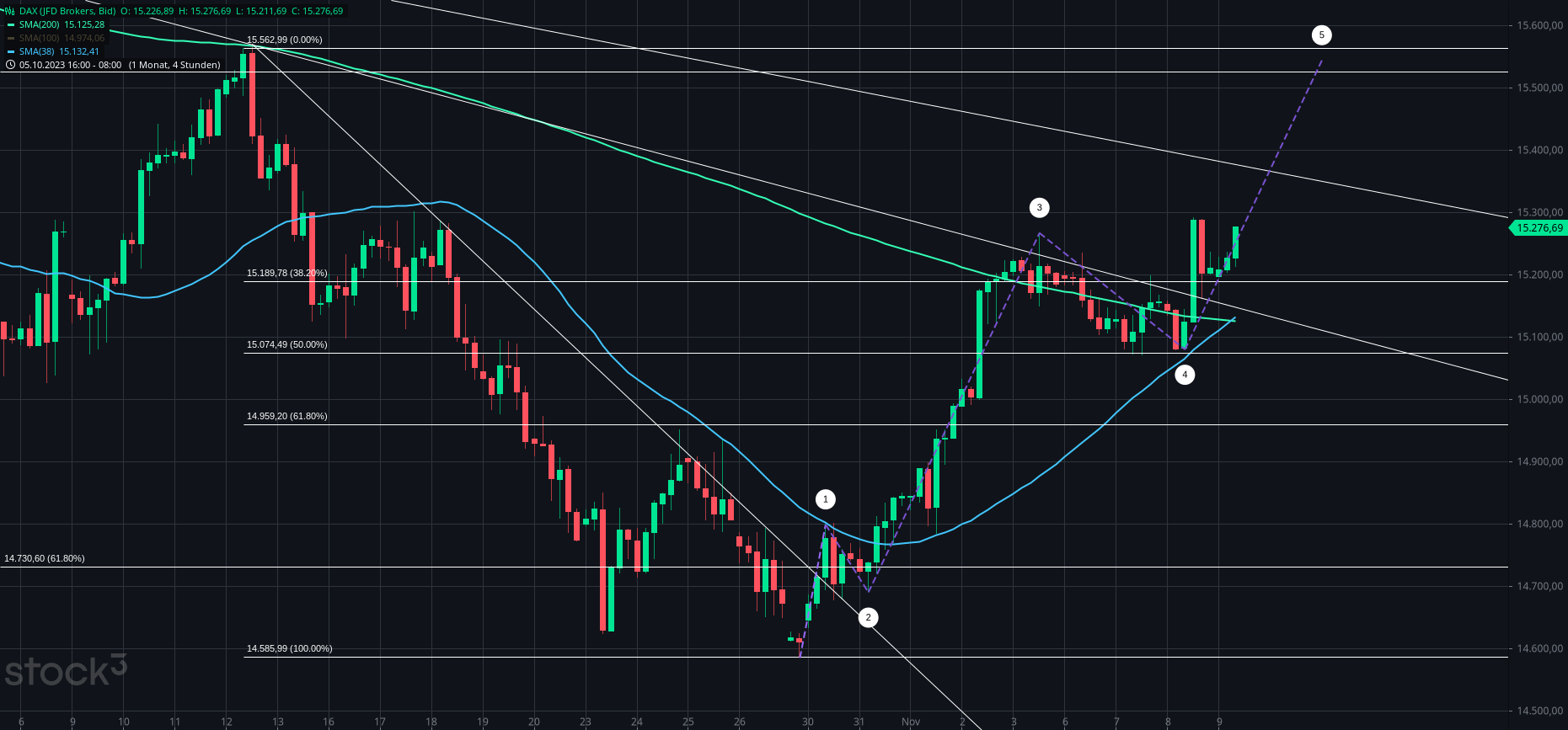Click the green SMA(200) color swatch
This screenshot has height=730, width=1568.
click(x=10, y=25)
